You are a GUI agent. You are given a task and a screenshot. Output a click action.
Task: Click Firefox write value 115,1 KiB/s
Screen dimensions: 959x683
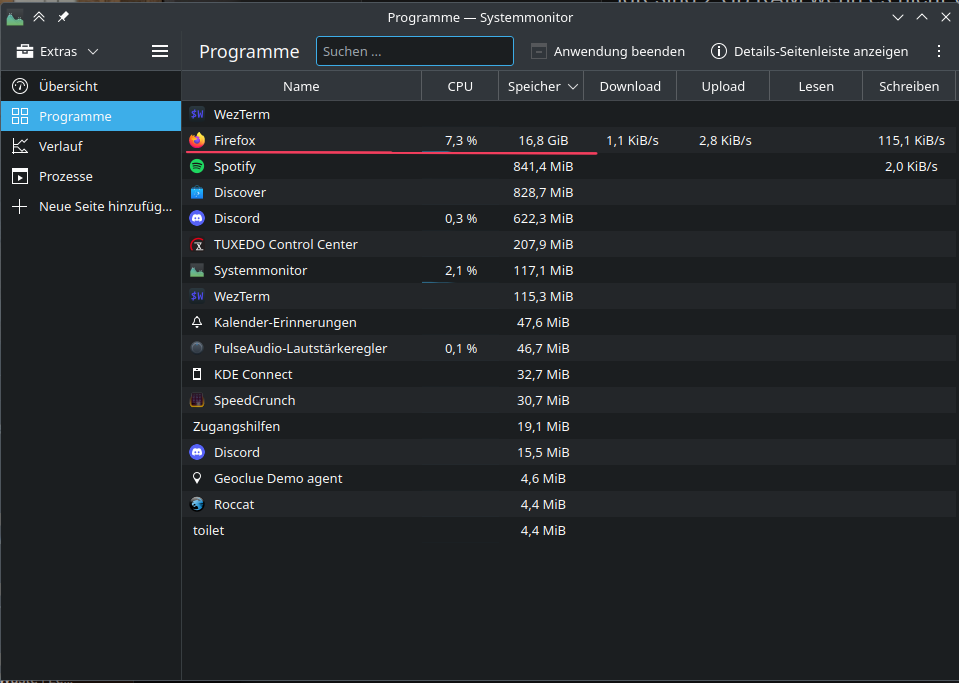[x=911, y=140]
